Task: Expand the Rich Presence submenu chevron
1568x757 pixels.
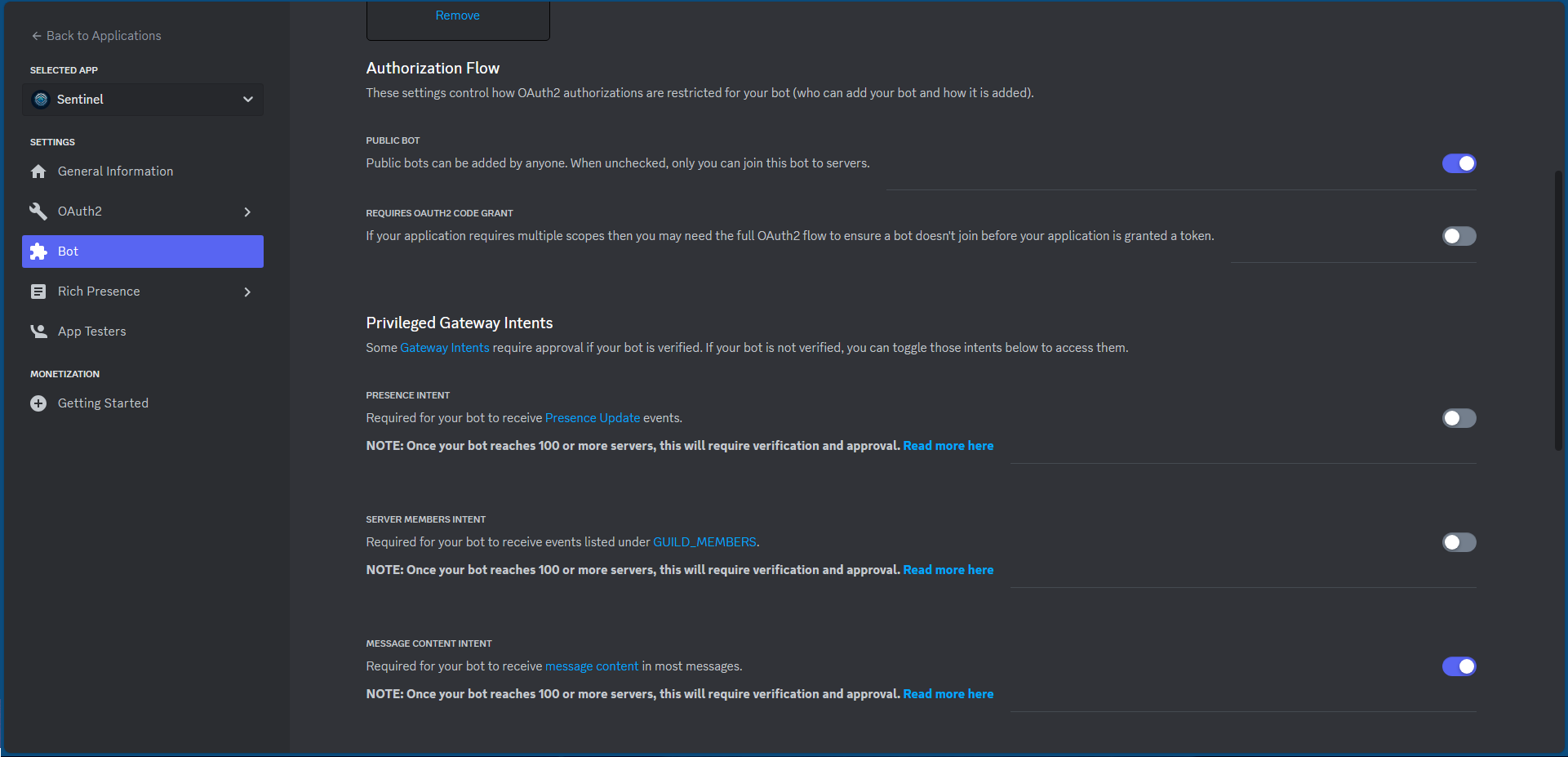Action: tap(247, 292)
